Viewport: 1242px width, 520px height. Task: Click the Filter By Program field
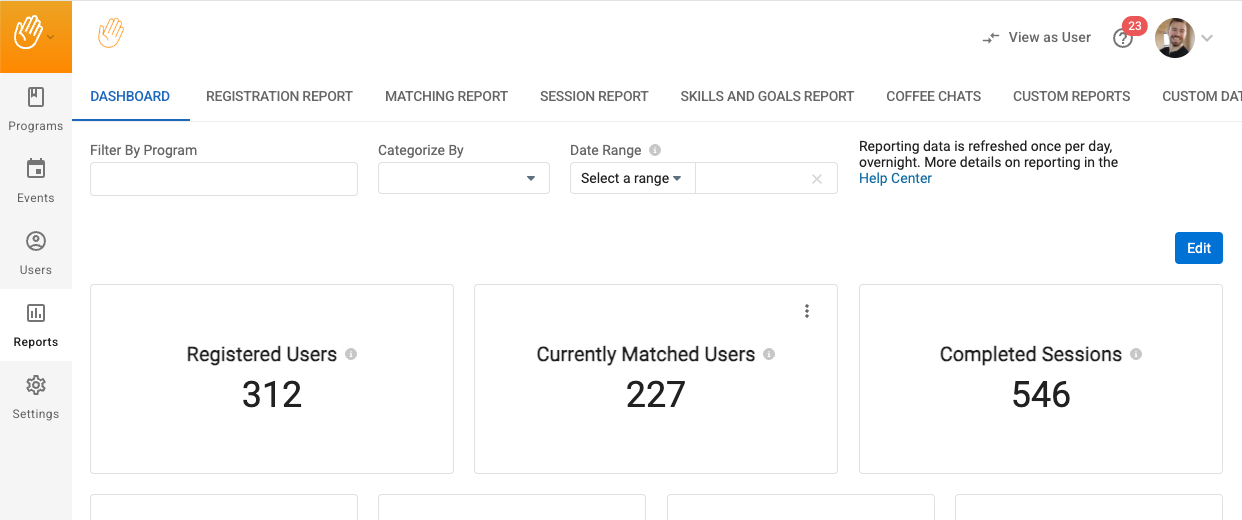224,179
